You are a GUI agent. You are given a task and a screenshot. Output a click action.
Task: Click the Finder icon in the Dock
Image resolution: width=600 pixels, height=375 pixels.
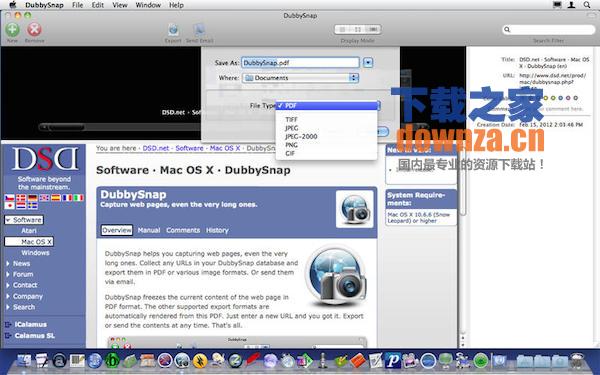(24, 360)
